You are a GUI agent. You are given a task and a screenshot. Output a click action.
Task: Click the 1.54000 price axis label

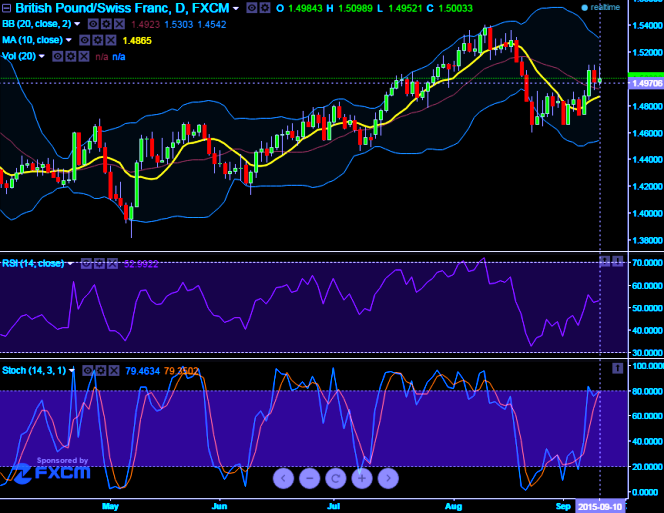coord(647,25)
